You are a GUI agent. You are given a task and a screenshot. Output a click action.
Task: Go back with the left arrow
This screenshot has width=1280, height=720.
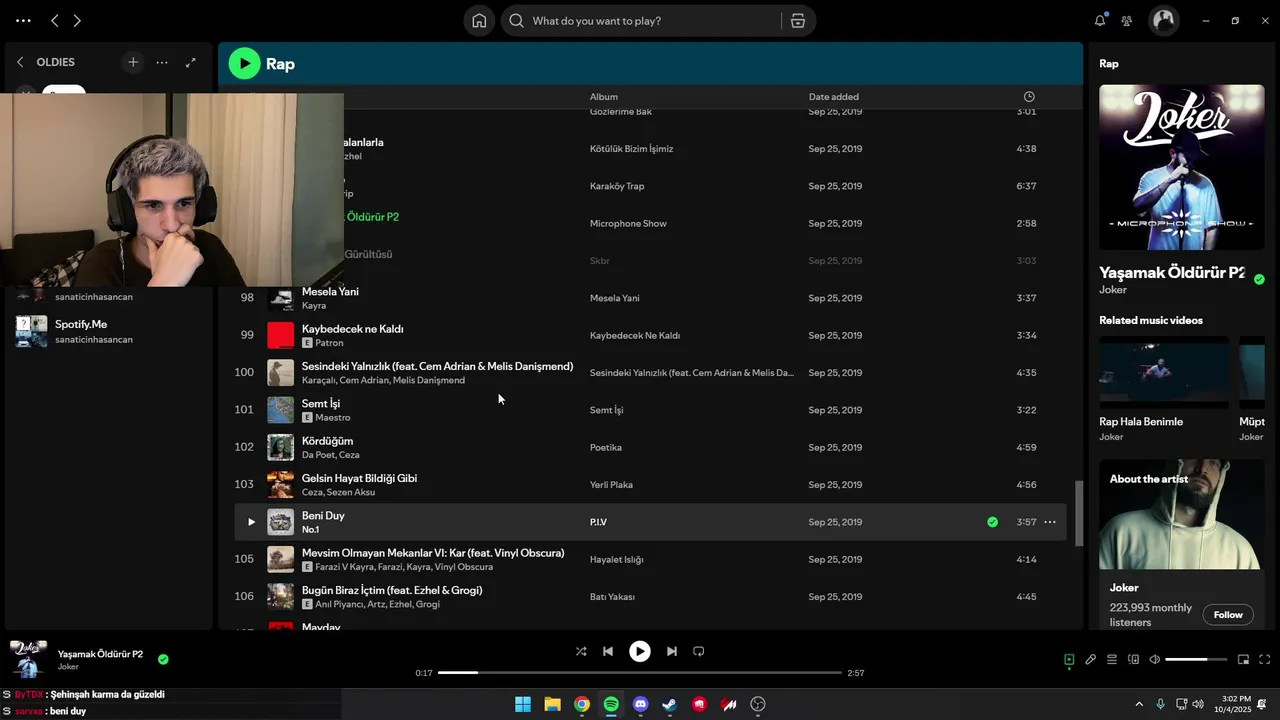pos(55,20)
